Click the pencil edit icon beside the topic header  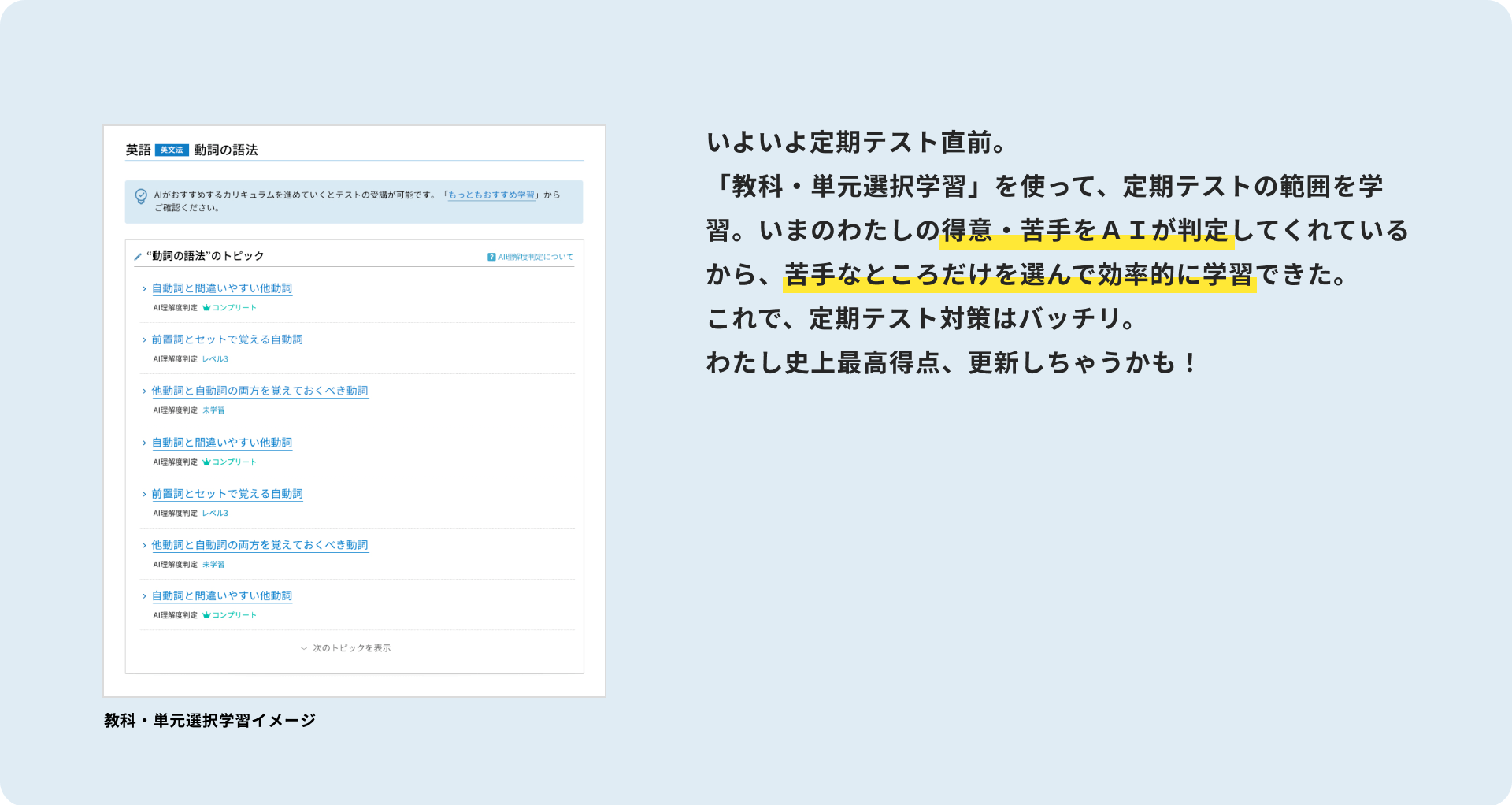(136, 255)
